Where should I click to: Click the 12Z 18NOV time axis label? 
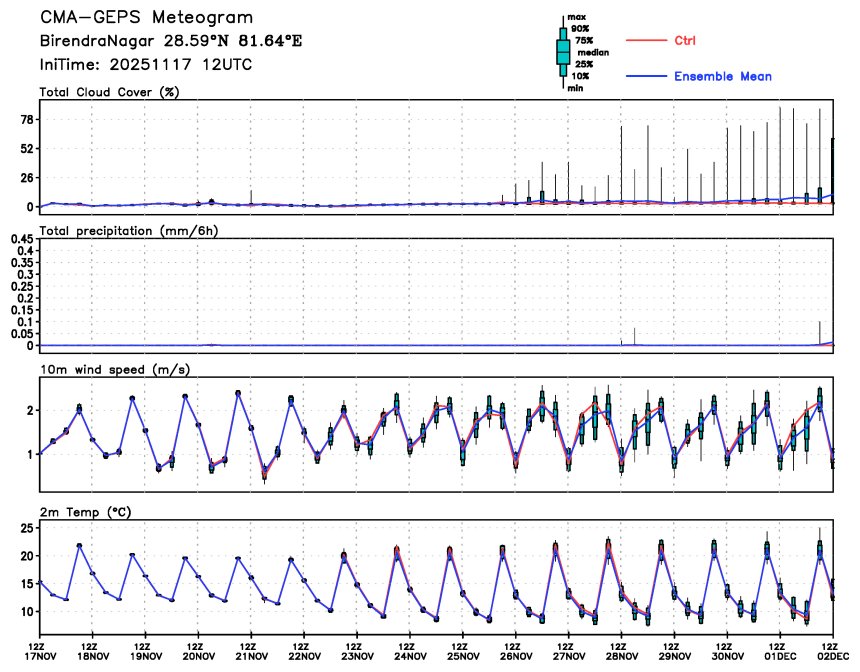click(x=92, y=652)
